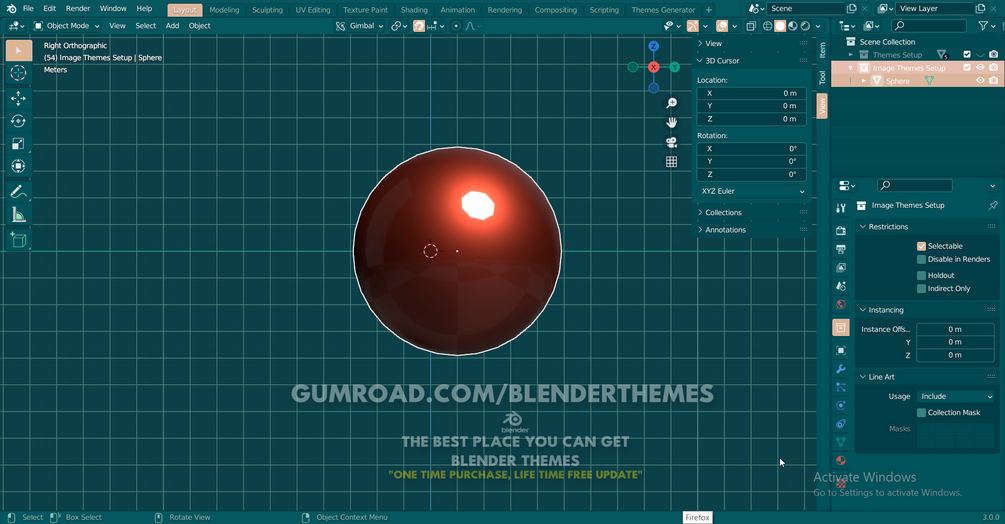
Task: Enable the Indirect Only checkbox
Action: coord(922,289)
